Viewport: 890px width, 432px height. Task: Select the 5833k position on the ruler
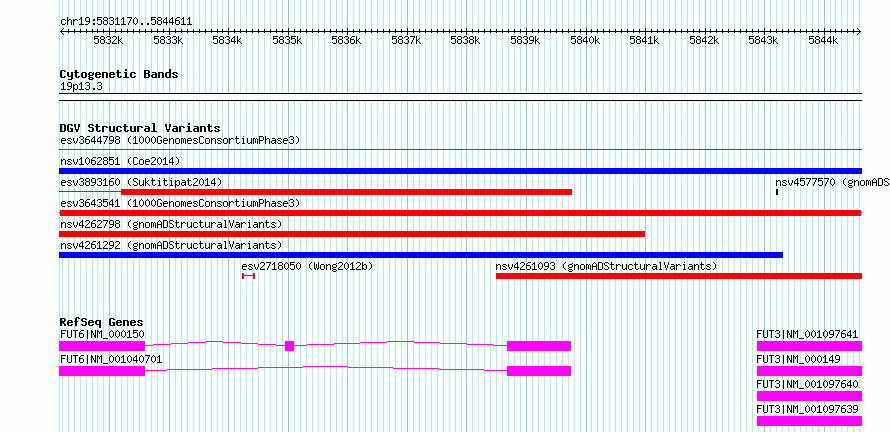(x=168, y=41)
